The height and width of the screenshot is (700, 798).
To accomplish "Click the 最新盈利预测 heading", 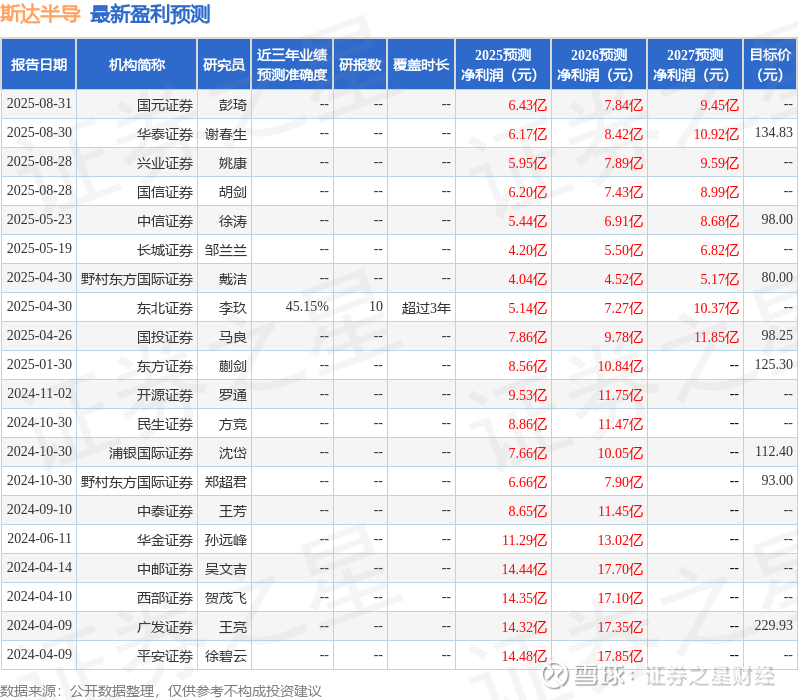I will (x=150, y=14).
